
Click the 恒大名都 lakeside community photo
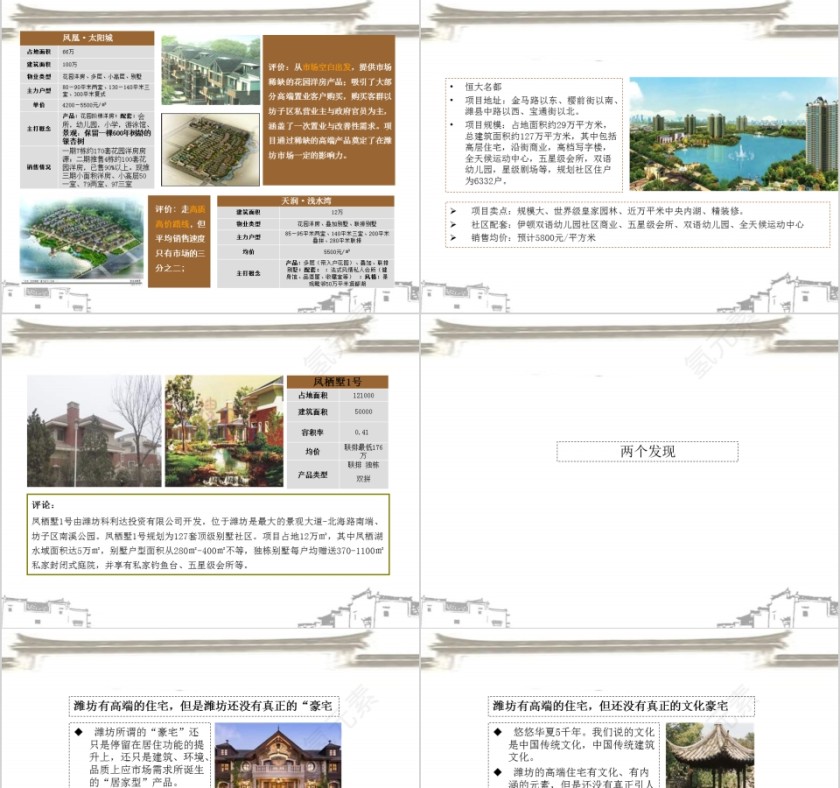click(730, 130)
